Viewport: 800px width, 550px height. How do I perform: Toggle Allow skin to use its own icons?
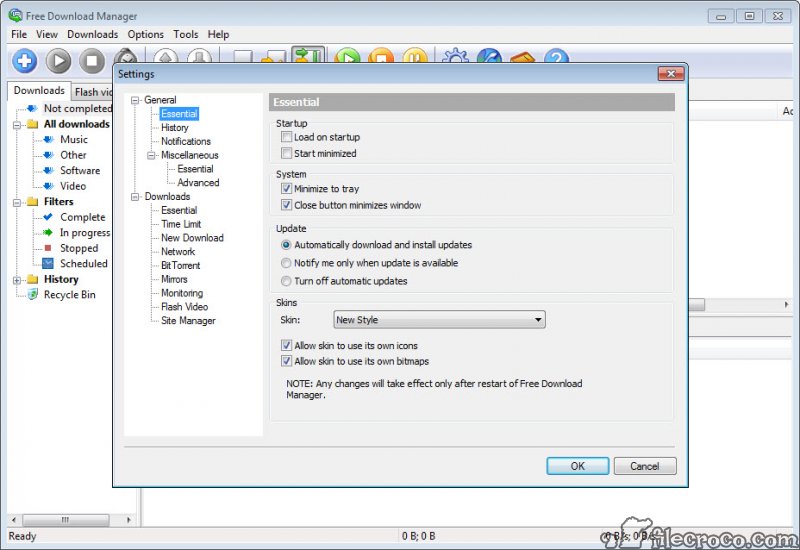pos(286,345)
